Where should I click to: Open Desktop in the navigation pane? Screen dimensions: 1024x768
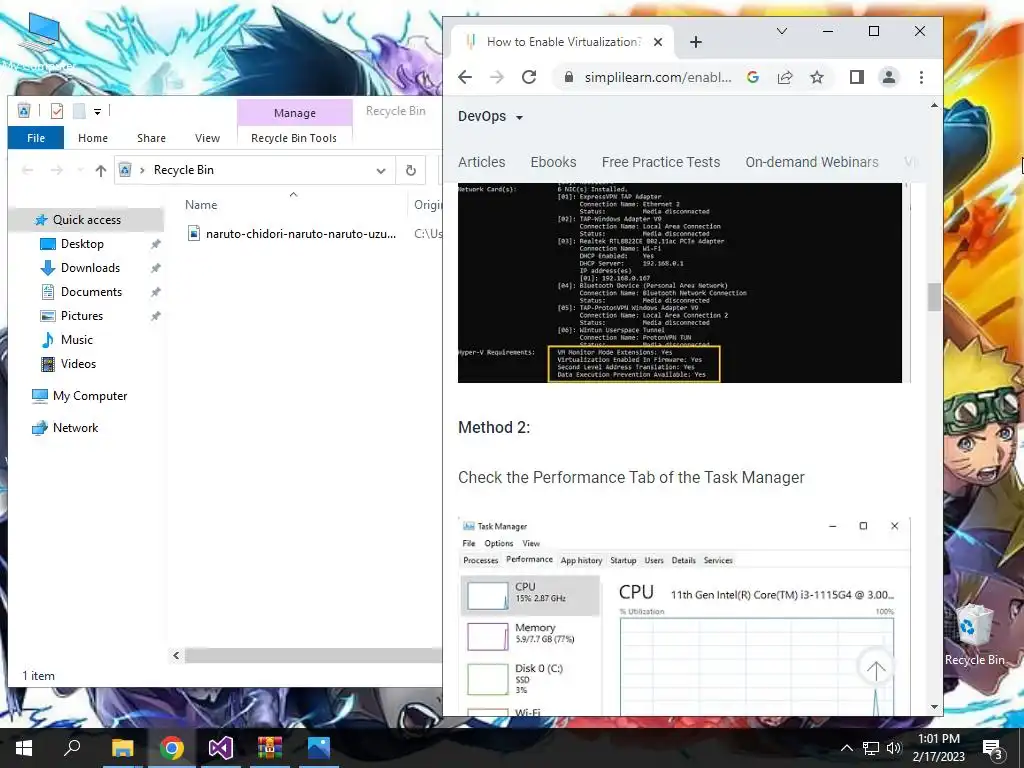(82, 244)
